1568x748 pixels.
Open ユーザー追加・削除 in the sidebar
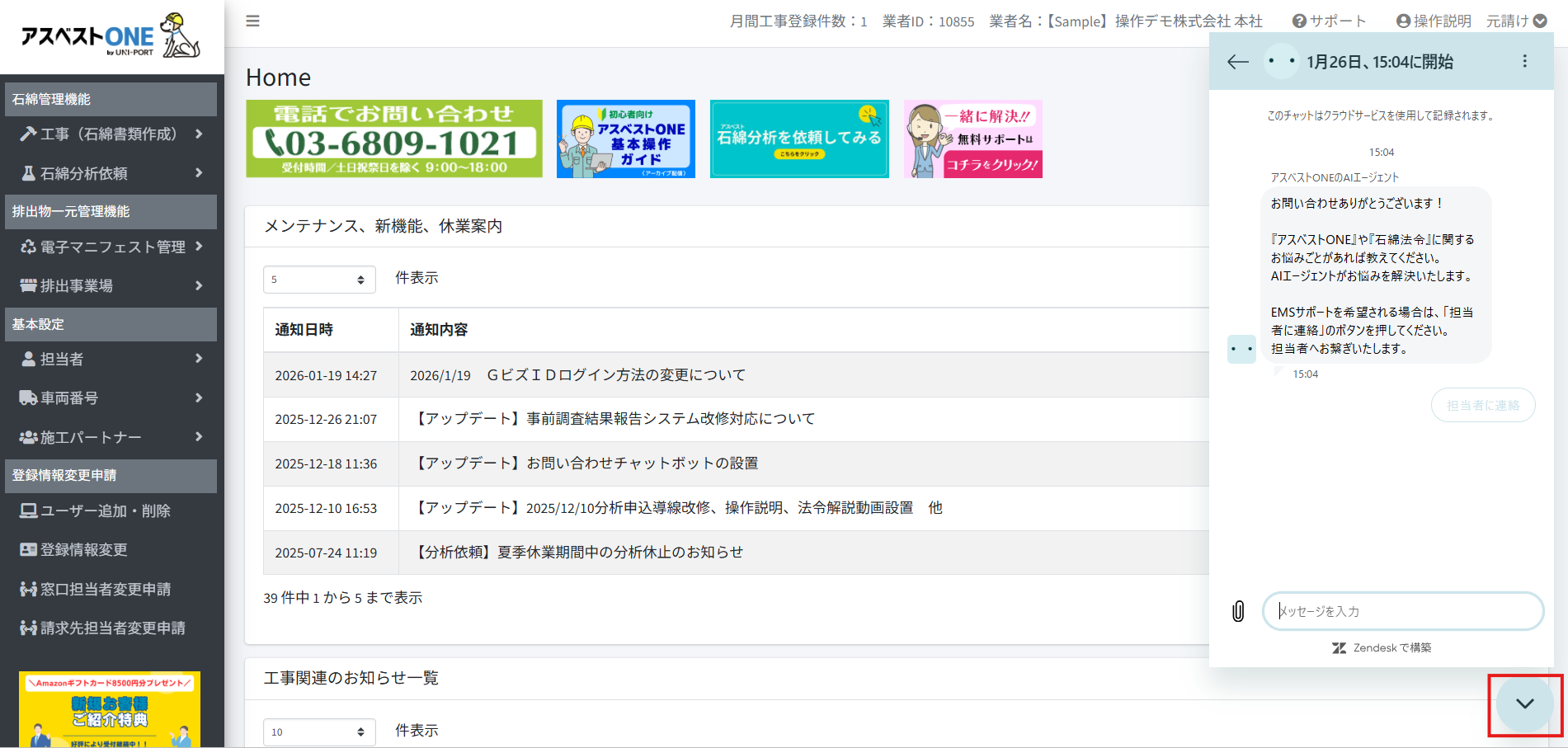pos(105,511)
